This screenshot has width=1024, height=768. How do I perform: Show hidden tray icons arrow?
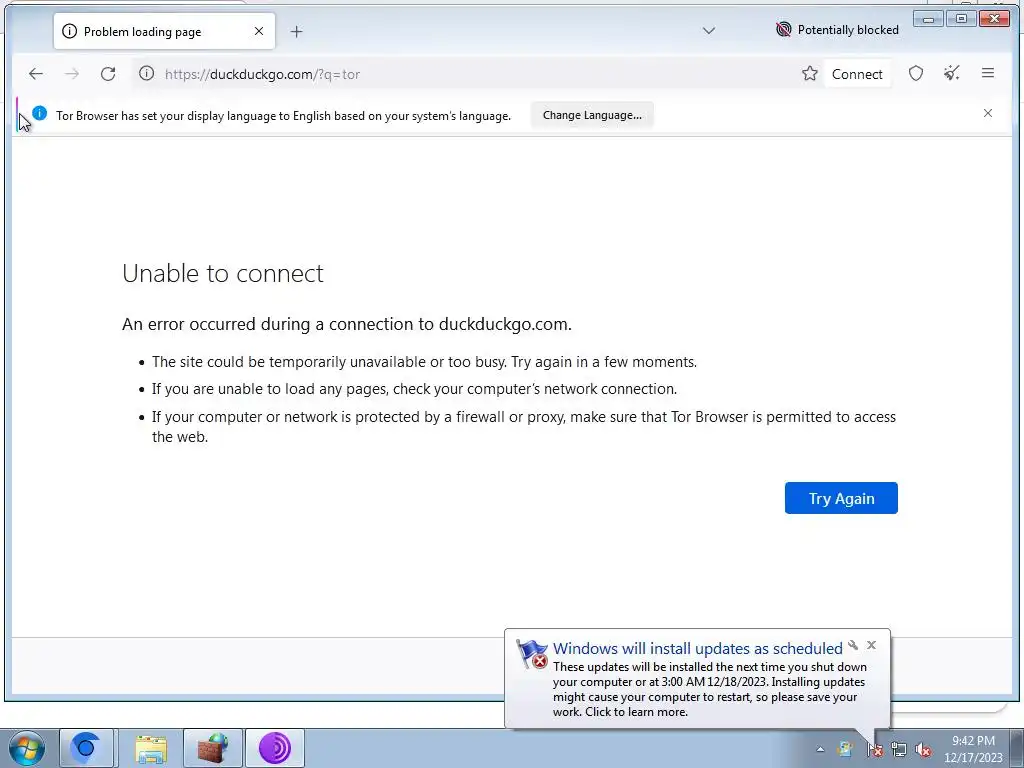click(x=820, y=750)
